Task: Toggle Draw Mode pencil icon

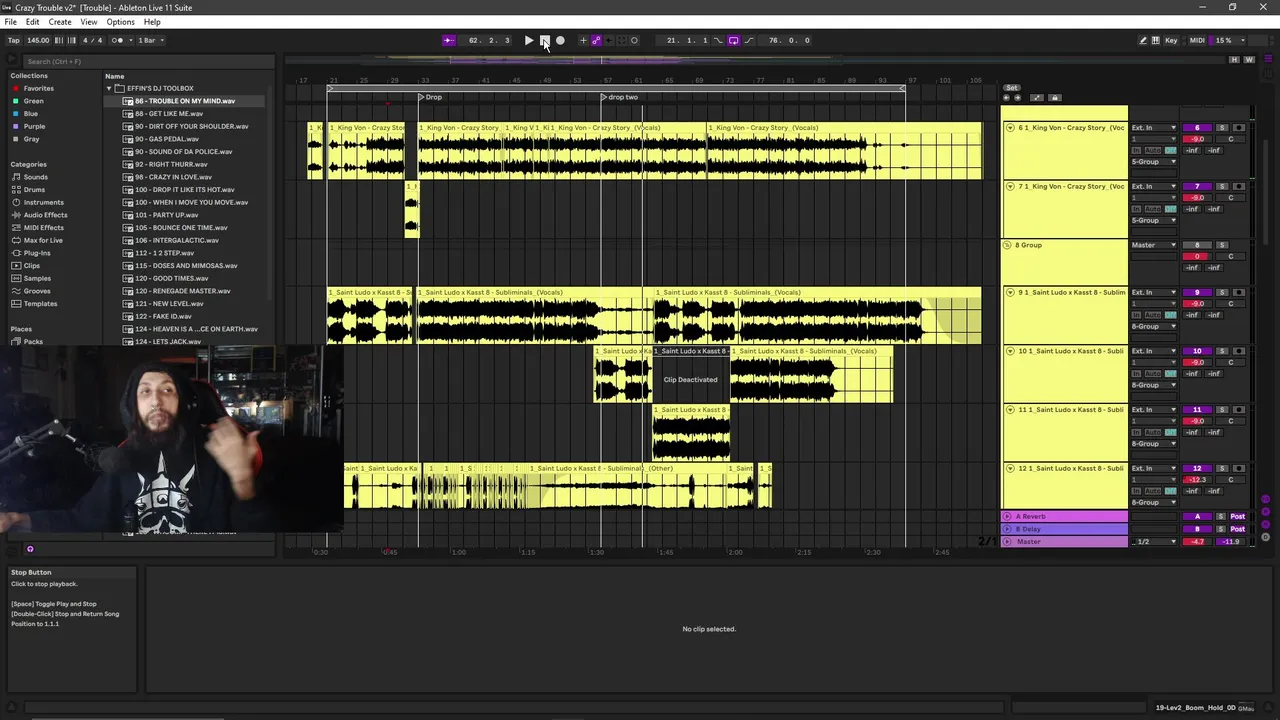Action: (x=1143, y=40)
